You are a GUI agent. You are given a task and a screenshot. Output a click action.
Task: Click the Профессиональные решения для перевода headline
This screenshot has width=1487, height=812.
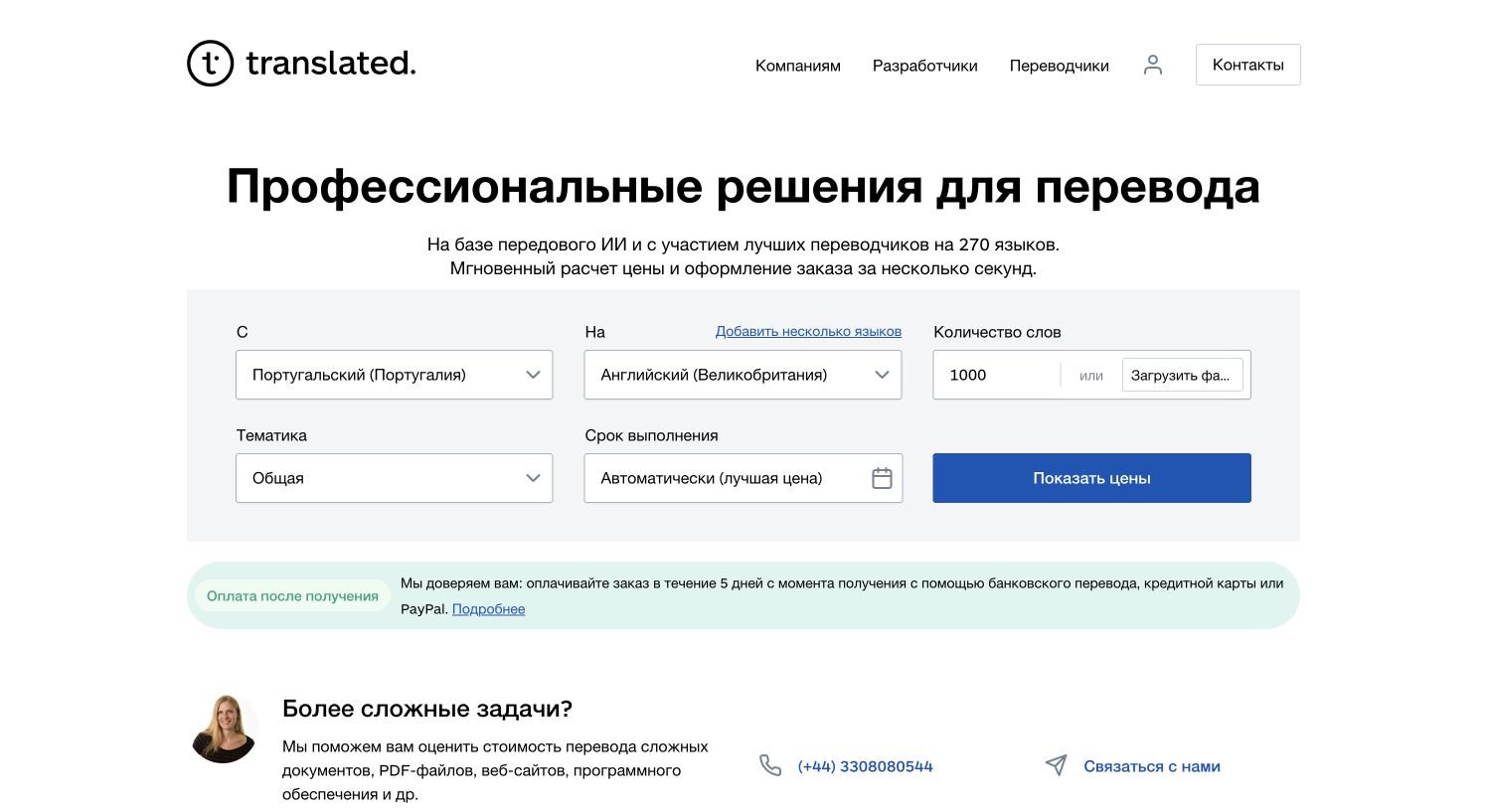point(743,186)
